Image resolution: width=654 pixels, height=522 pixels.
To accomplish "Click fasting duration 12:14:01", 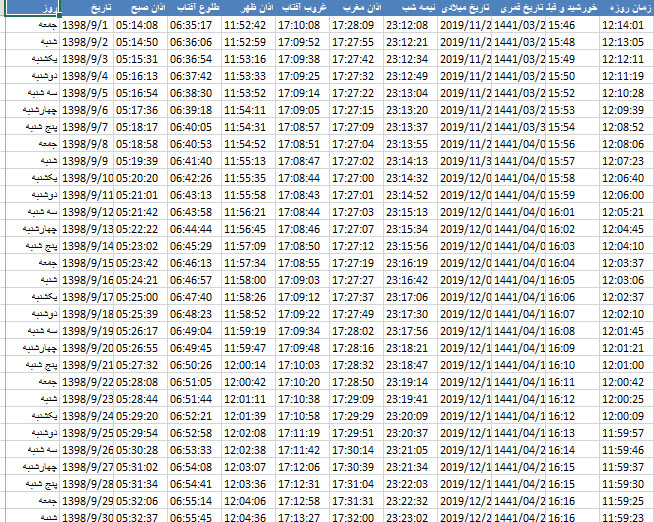I will tap(627, 25).
